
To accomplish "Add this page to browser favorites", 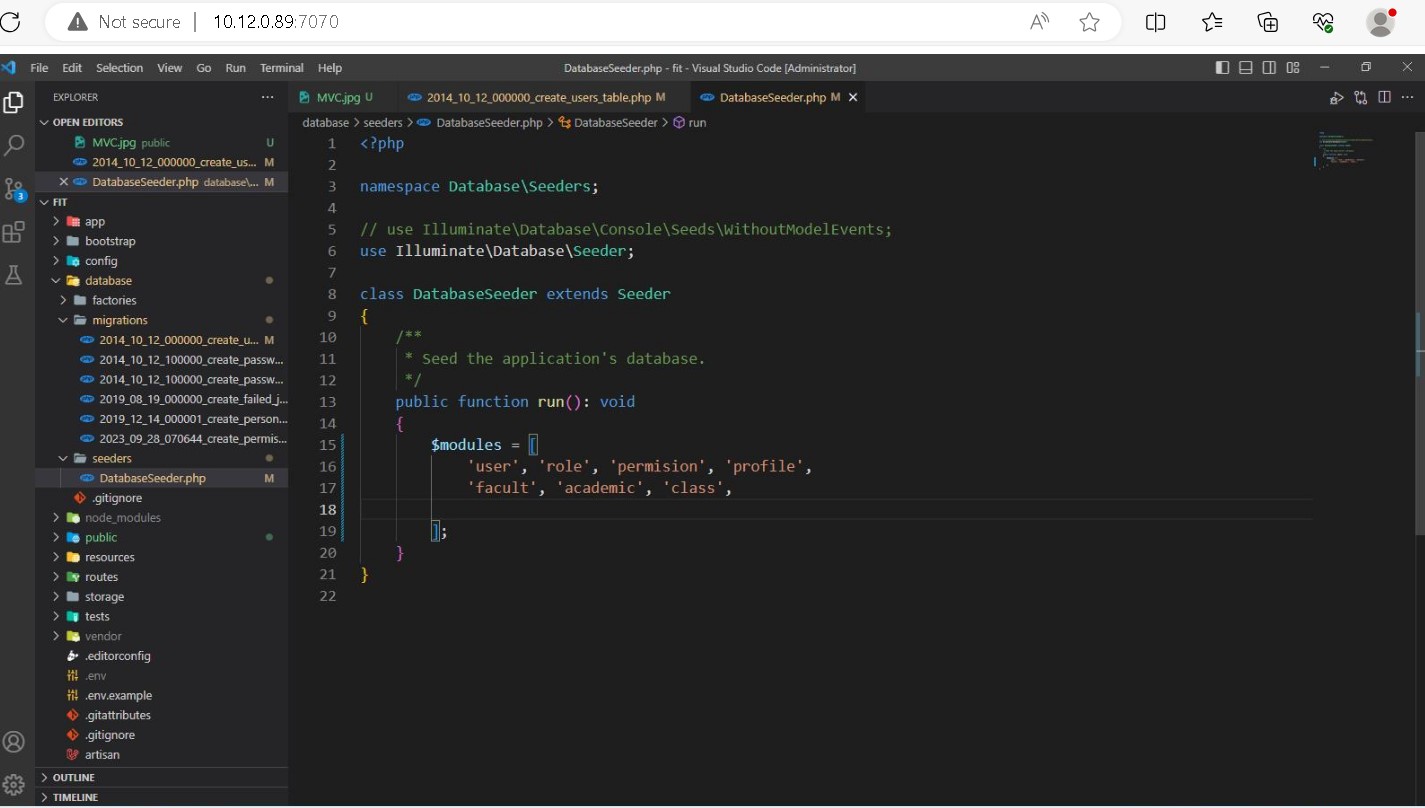I will (x=1090, y=22).
